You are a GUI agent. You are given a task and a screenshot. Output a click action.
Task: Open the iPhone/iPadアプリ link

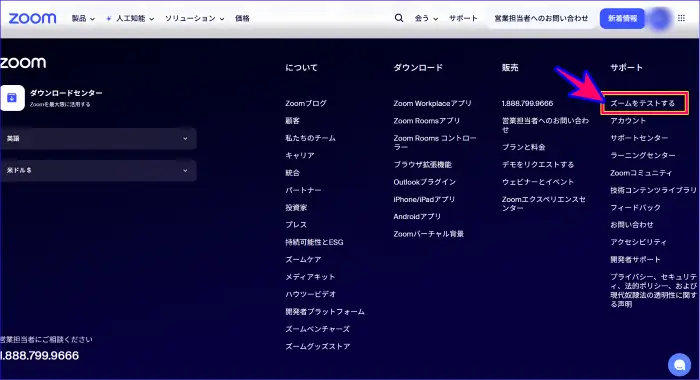[x=424, y=199]
